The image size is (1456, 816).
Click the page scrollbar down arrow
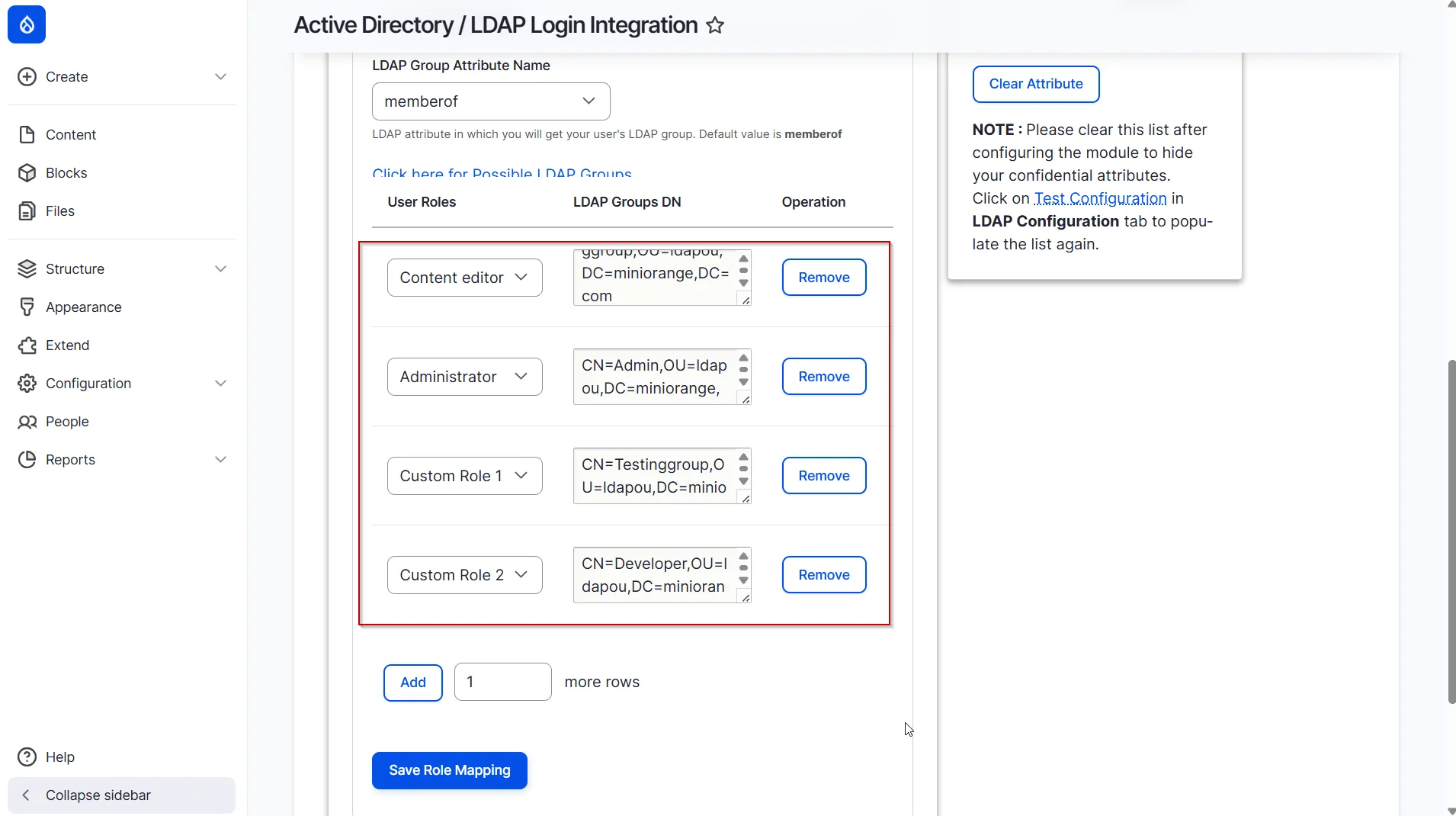click(1451, 811)
